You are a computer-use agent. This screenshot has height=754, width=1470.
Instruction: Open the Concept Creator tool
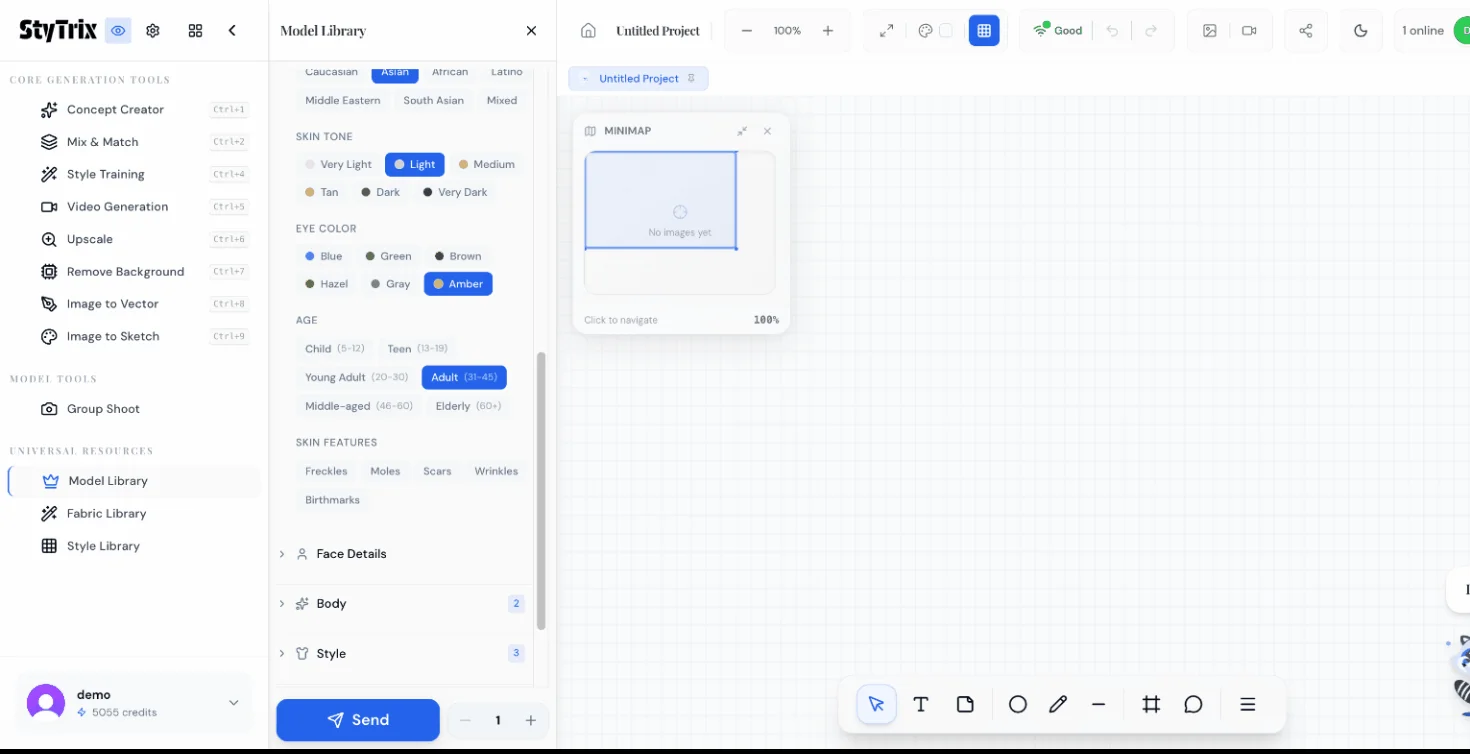[x=115, y=110]
